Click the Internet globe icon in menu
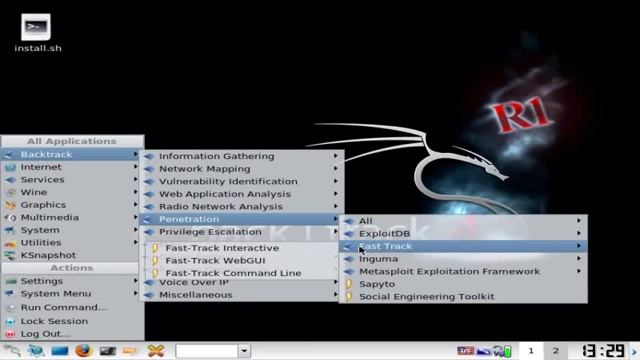 pyautogui.click(x=10, y=167)
